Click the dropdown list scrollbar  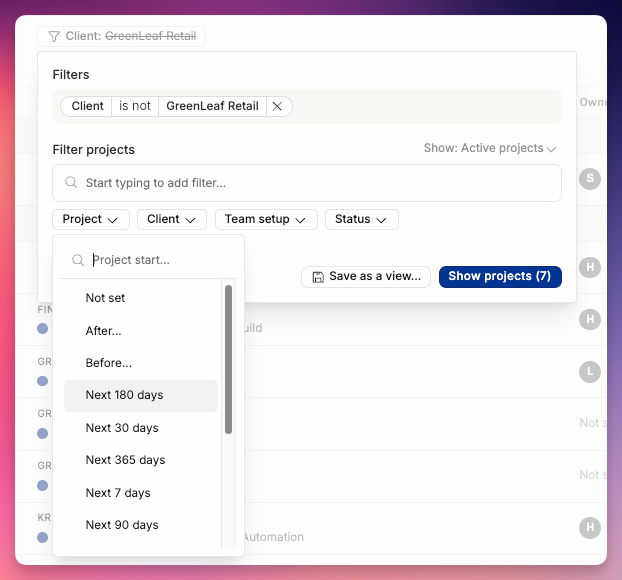[228, 359]
